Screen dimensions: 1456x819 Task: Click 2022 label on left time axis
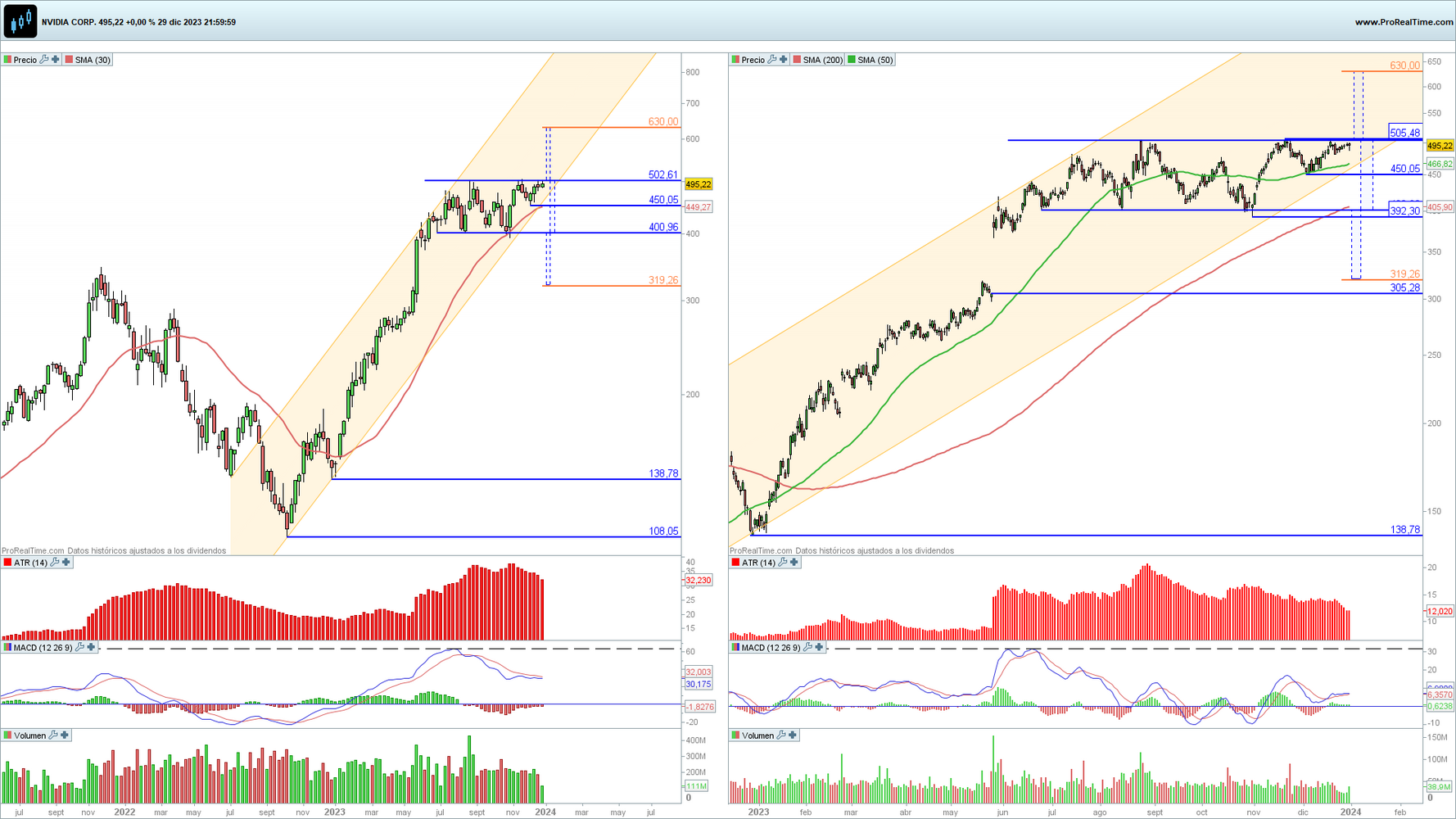(x=124, y=812)
